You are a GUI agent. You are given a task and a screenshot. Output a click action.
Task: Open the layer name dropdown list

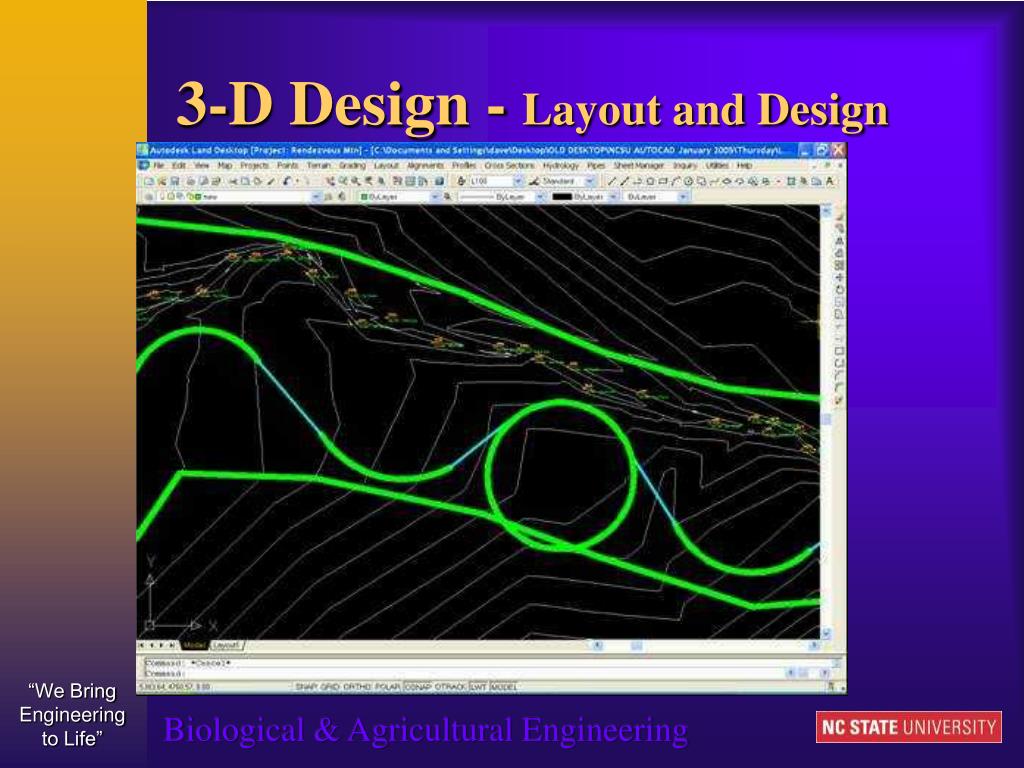[240, 197]
